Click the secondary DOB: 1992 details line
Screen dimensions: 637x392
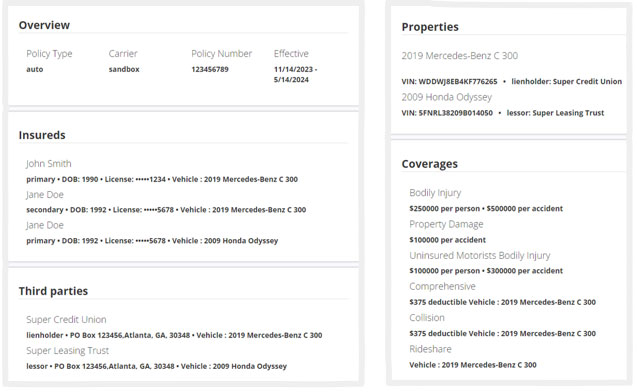click(166, 210)
